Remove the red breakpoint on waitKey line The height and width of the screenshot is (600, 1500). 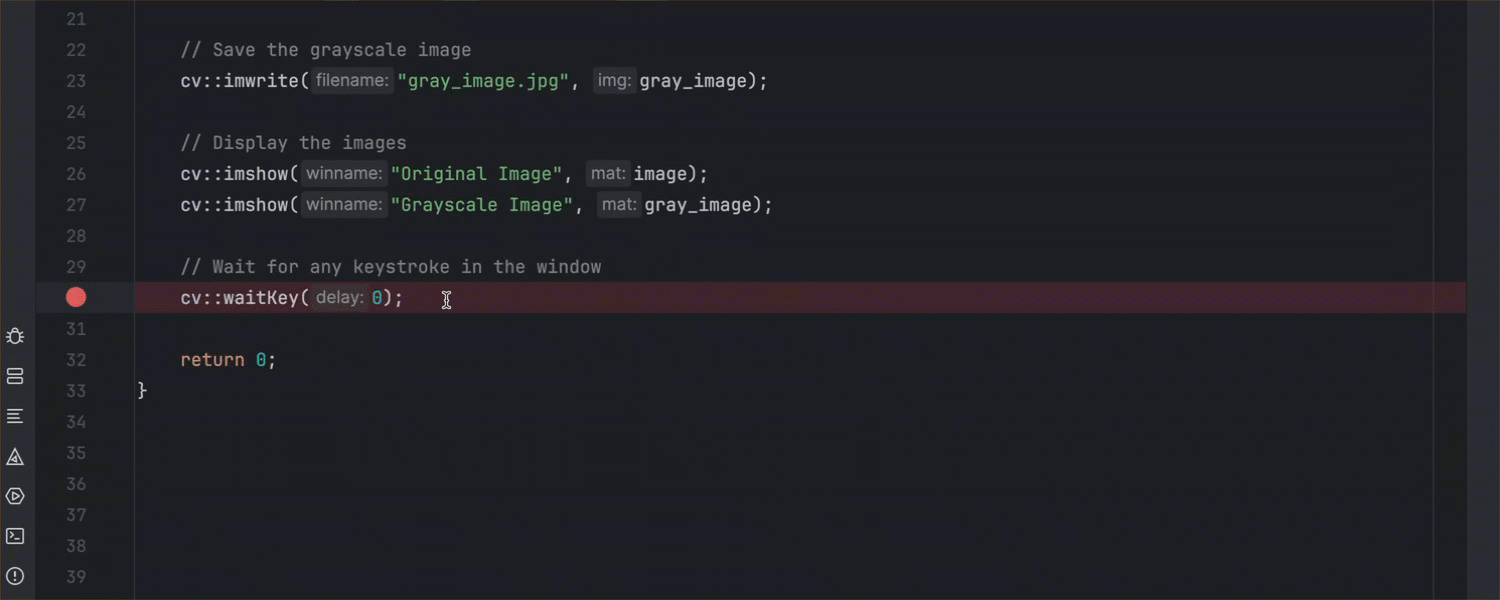click(76, 297)
